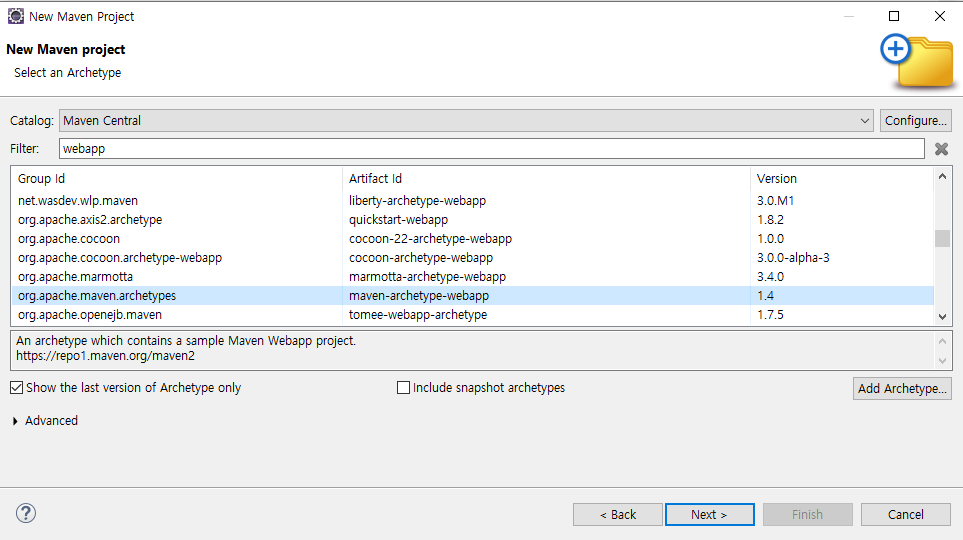Viewport: 963px width, 540px height.
Task: Click the Configure... button
Action: (916, 120)
